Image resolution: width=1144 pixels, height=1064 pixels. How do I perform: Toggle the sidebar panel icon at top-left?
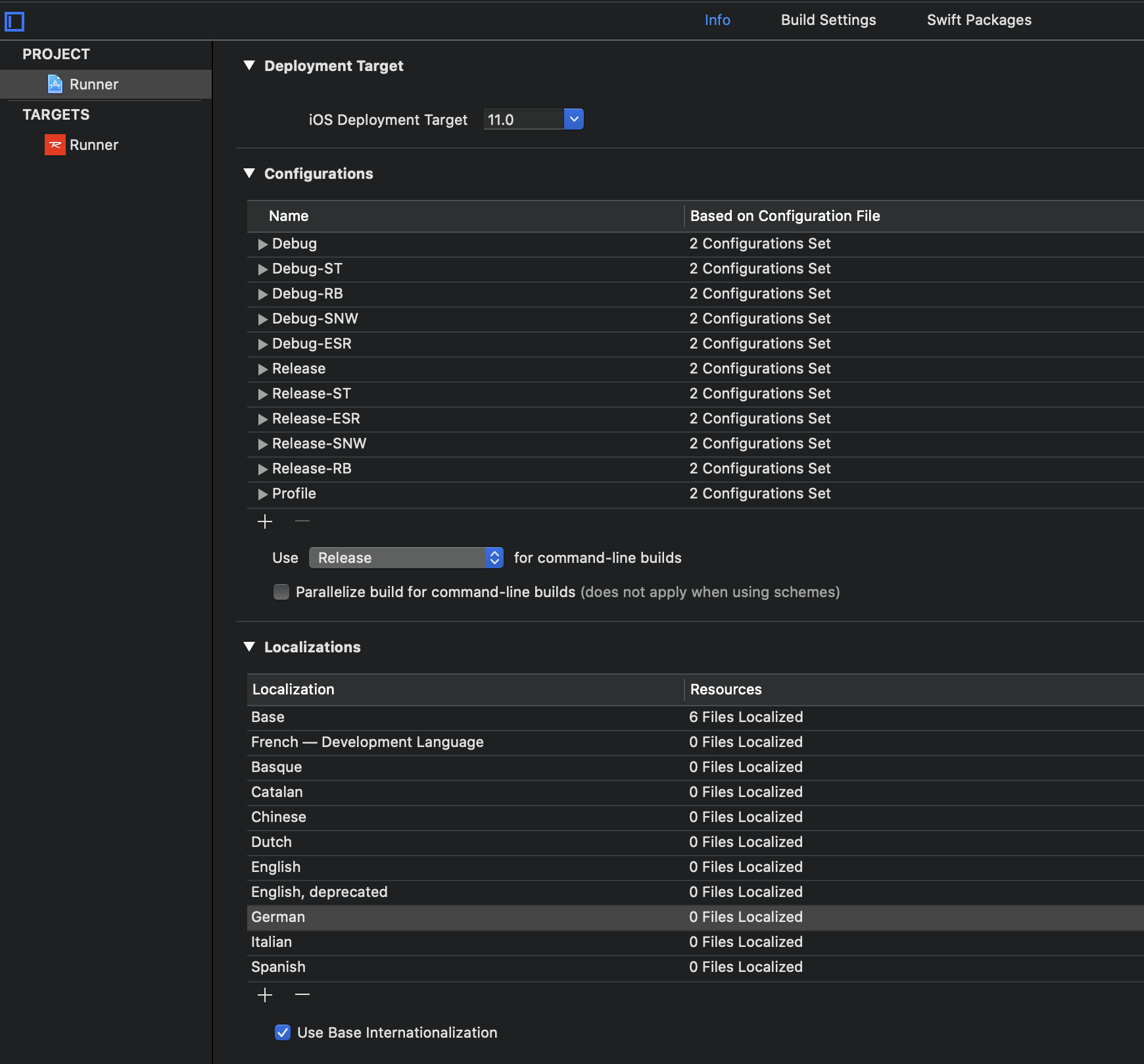click(x=14, y=22)
